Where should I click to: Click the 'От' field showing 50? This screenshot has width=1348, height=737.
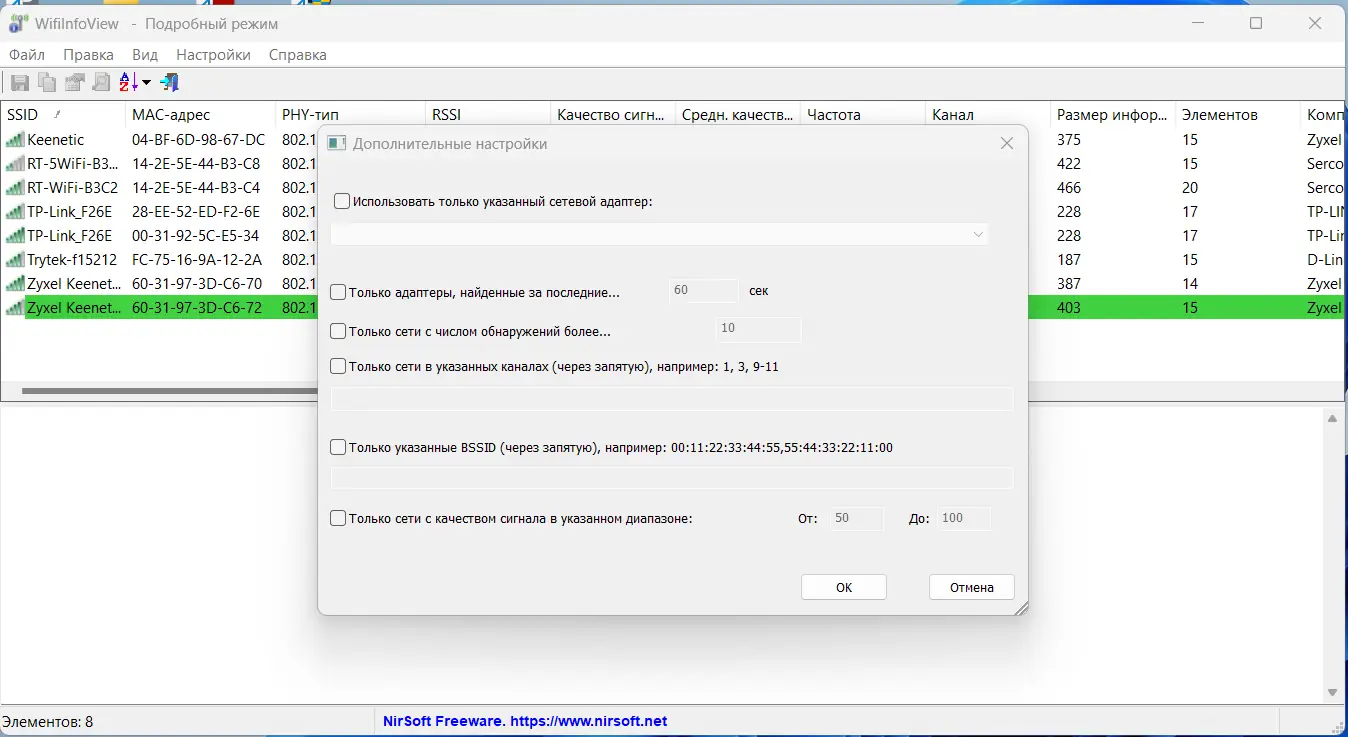click(x=855, y=518)
